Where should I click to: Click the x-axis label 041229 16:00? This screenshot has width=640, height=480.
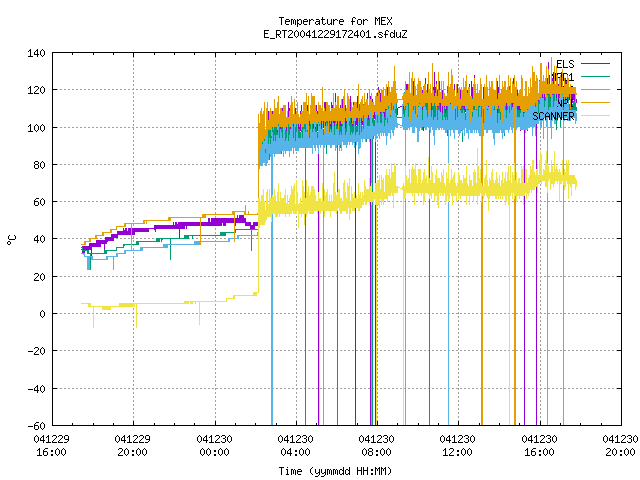pos(51,446)
